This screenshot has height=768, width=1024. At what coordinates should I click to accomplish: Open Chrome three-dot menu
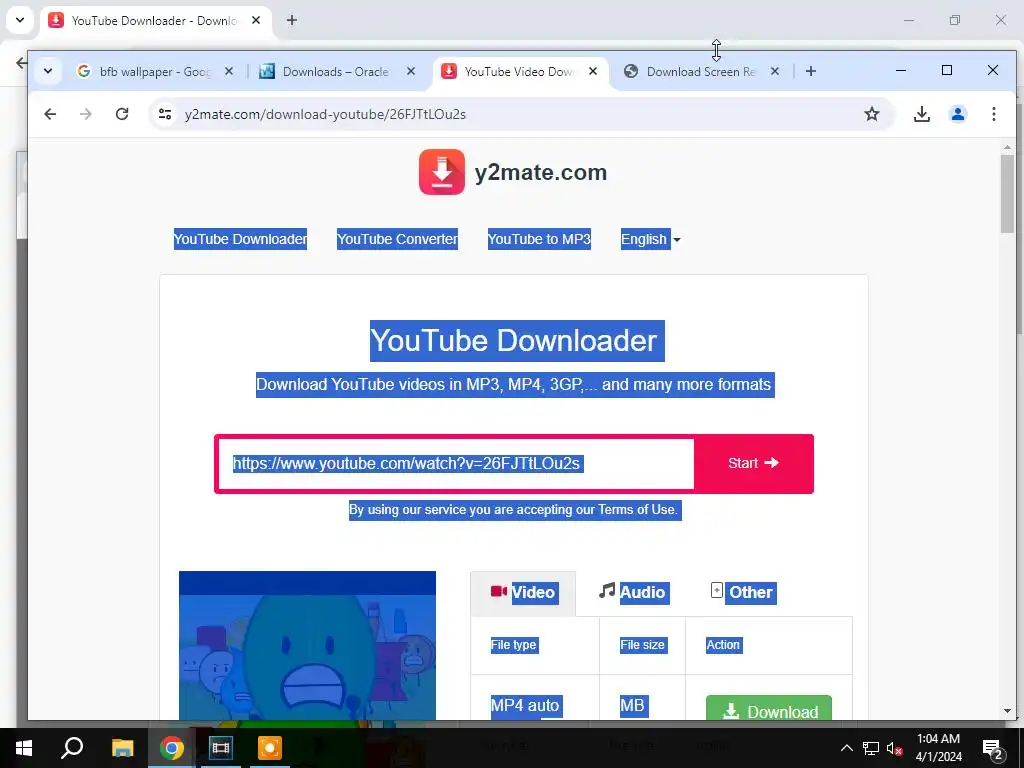tap(993, 114)
